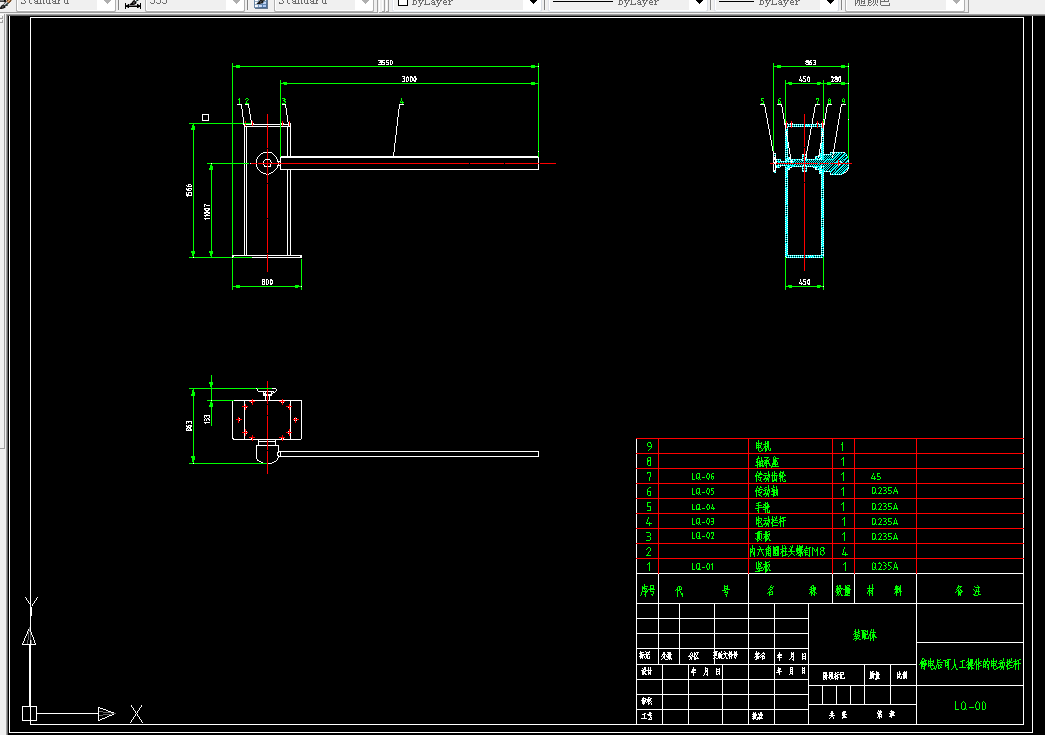Select the 290 dimension in side view
This screenshot has width=1045, height=735.
pos(836,79)
